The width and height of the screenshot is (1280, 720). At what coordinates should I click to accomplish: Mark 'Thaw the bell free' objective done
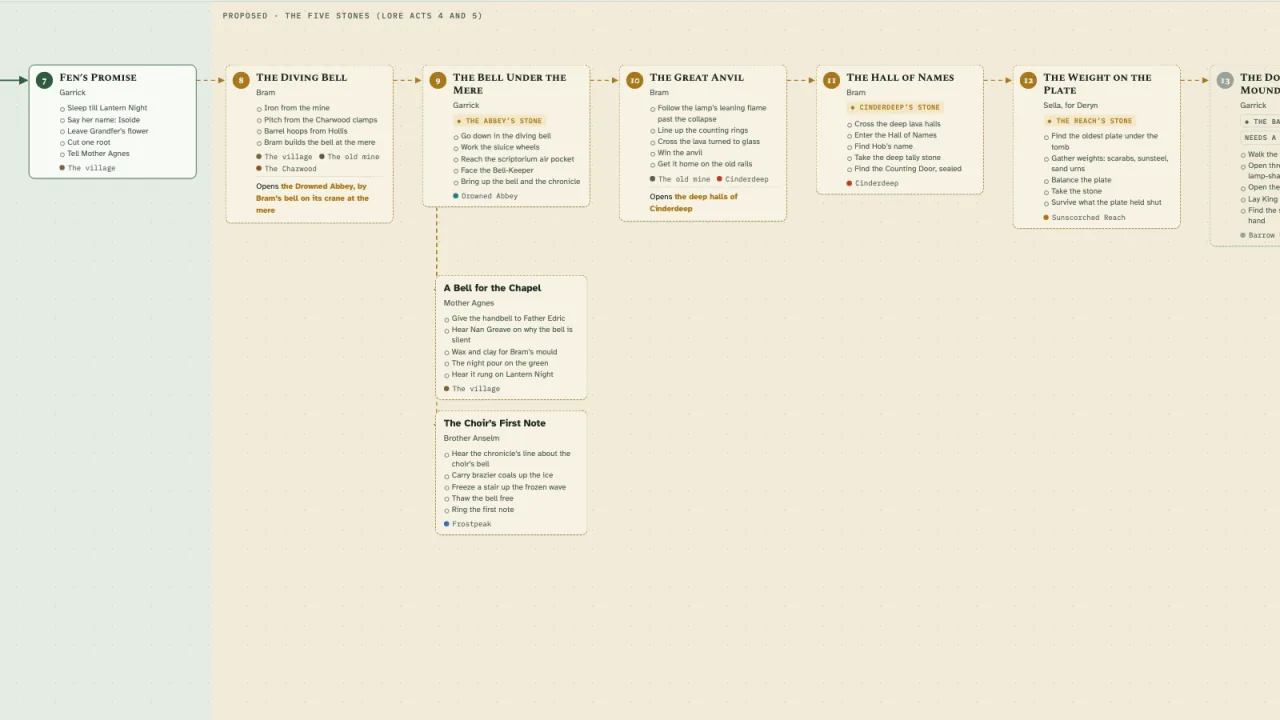point(447,498)
